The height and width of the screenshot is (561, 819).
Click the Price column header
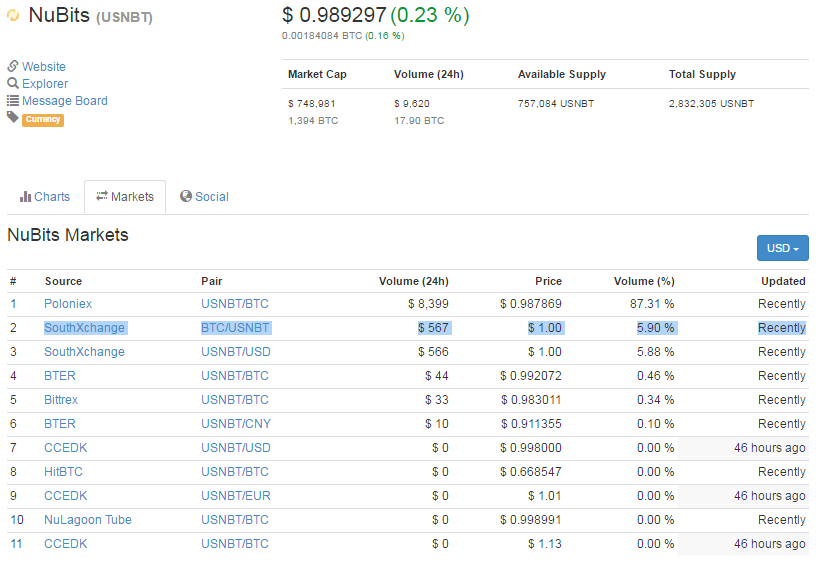pos(548,281)
